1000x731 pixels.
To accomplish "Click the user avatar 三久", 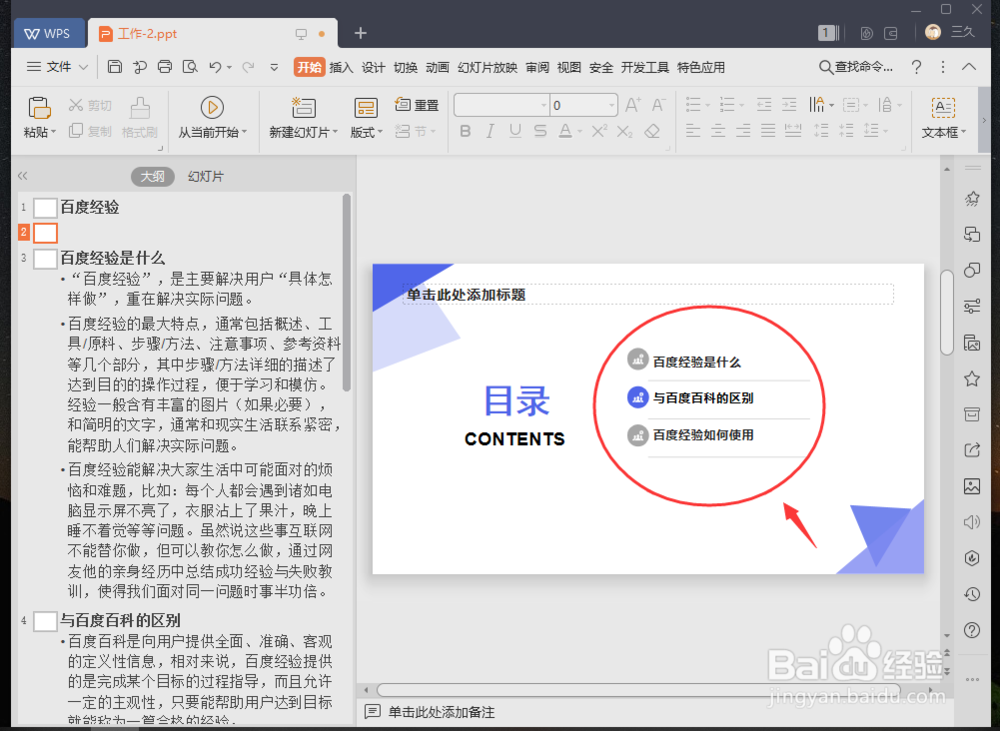I will [x=950, y=32].
